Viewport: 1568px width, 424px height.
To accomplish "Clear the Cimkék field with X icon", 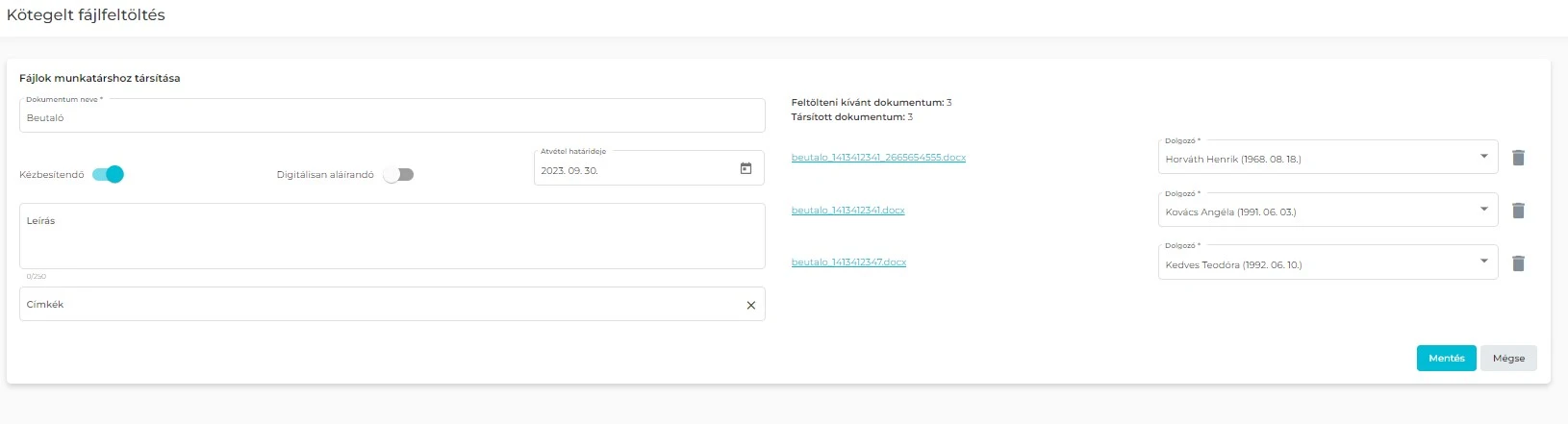I will click(751, 305).
